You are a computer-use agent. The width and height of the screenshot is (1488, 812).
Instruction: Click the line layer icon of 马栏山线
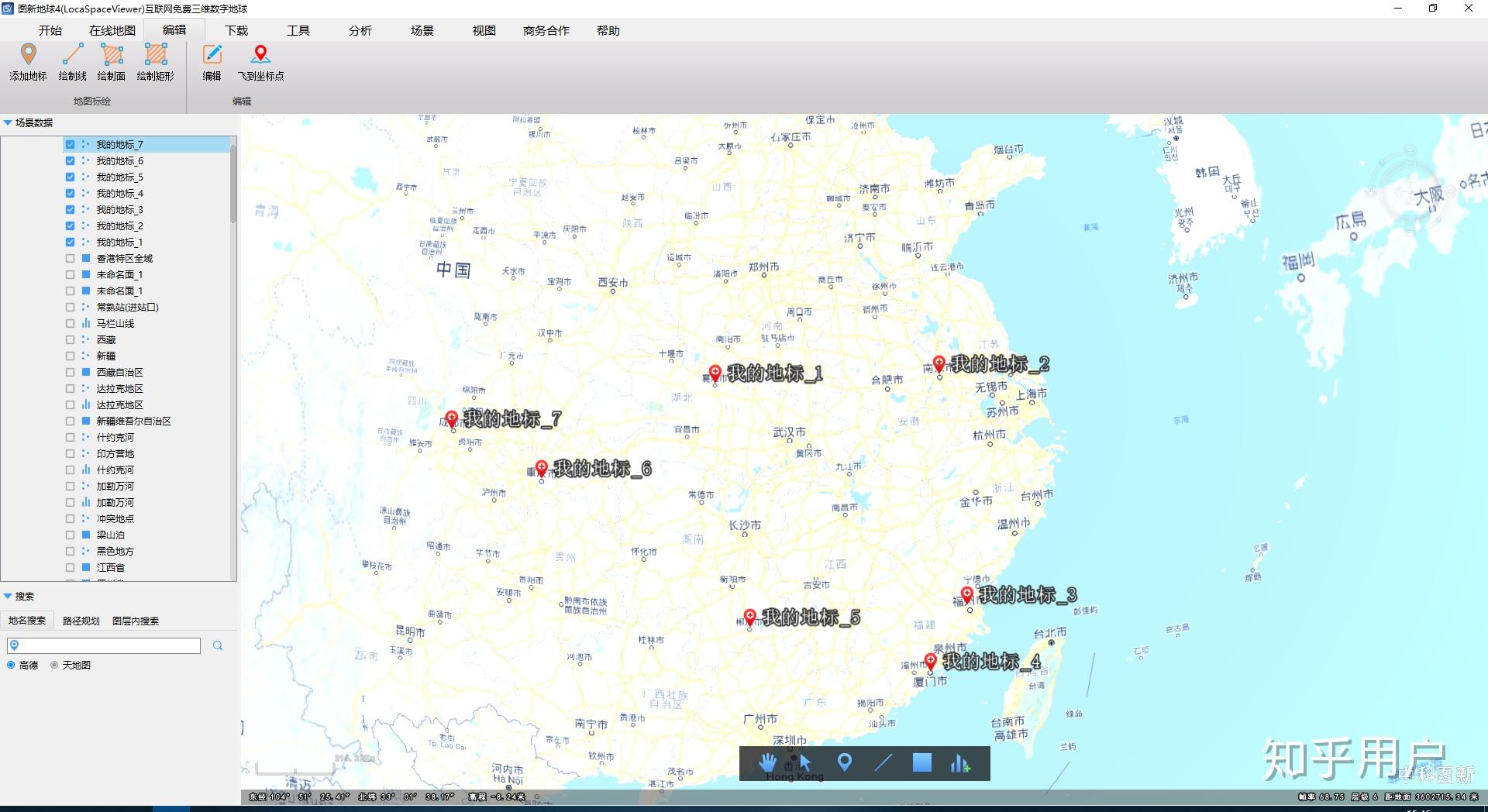click(x=86, y=323)
